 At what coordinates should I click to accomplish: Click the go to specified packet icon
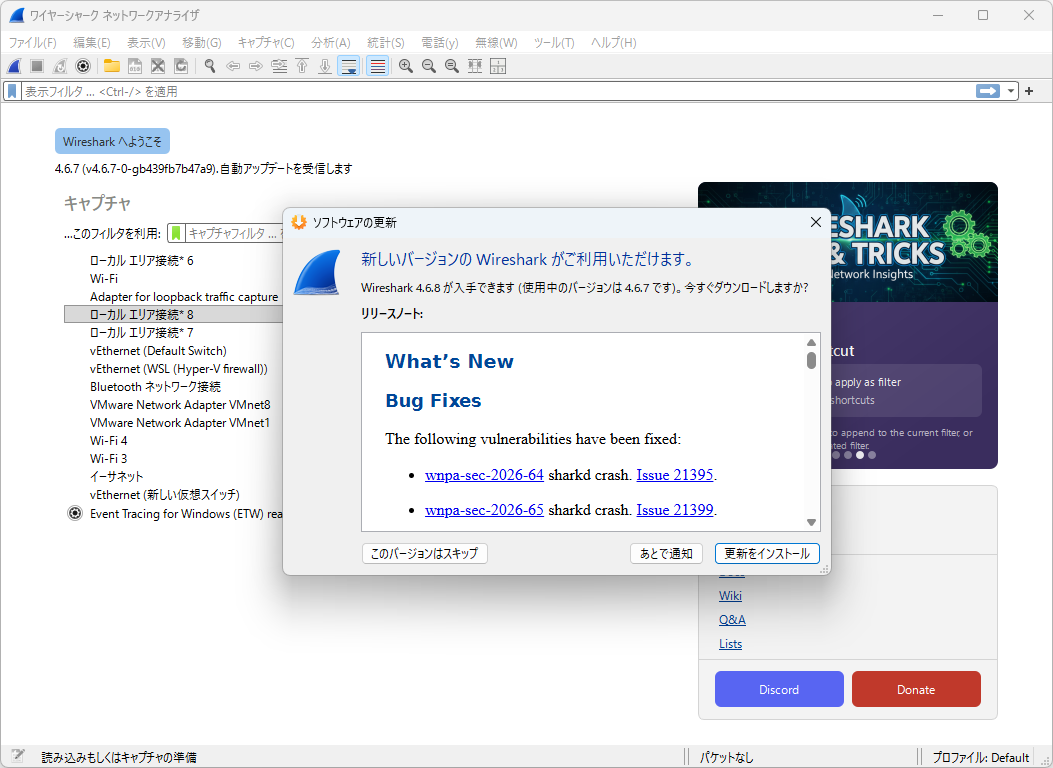point(279,66)
